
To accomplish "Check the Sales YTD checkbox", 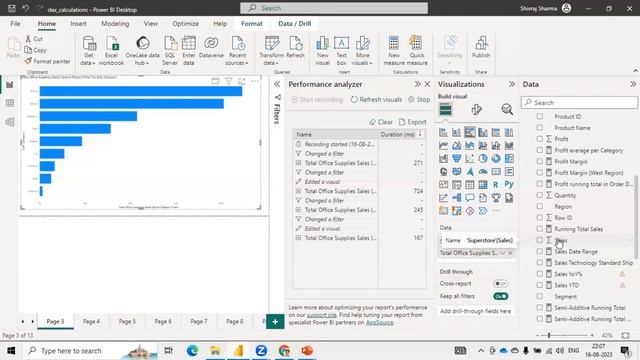I will pos(540,285).
